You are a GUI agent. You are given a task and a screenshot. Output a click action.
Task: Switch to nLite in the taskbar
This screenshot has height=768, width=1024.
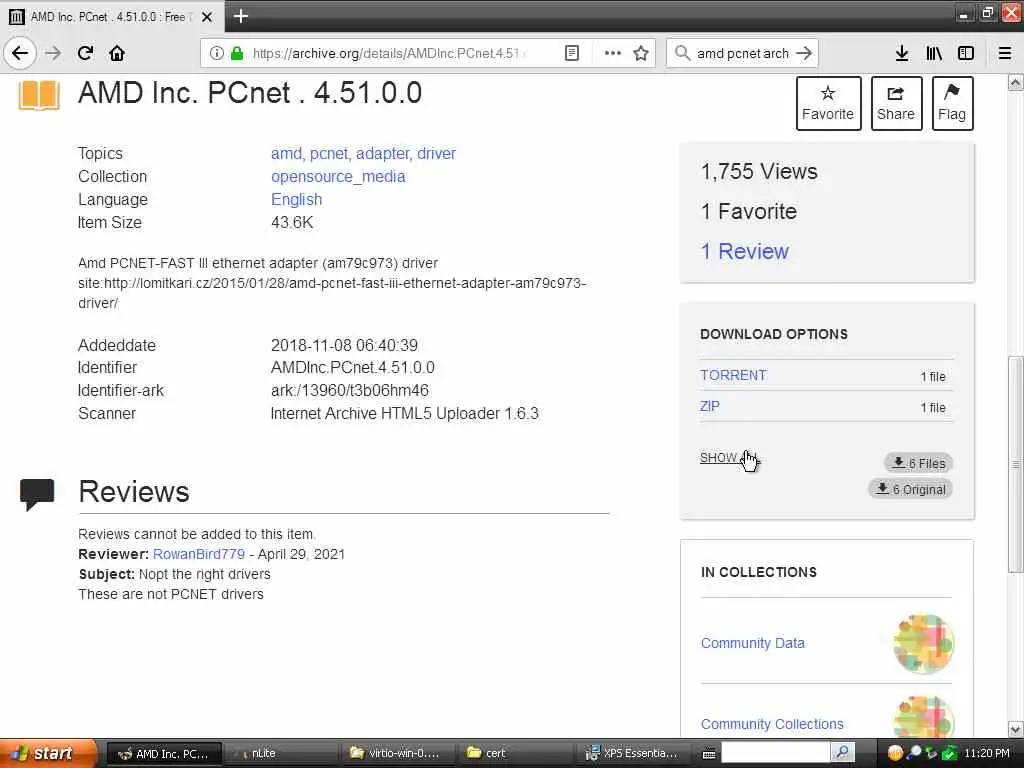tap(281, 754)
